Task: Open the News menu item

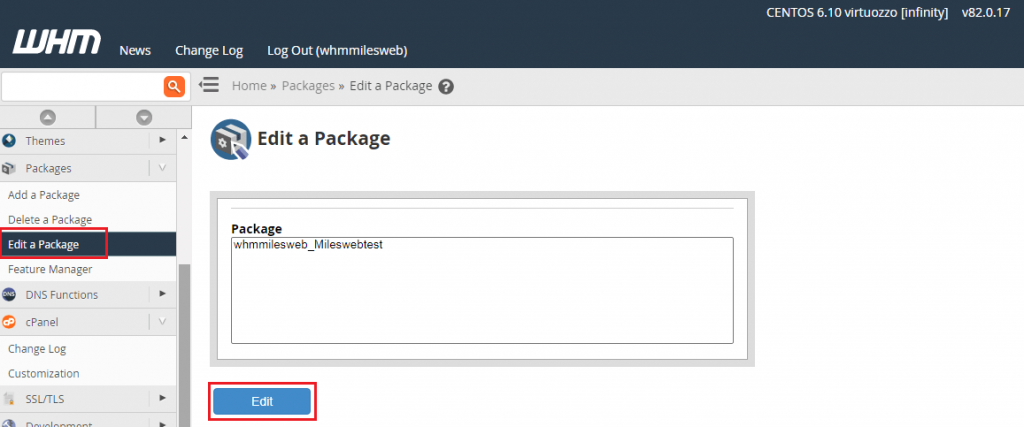Action: [x=135, y=50]
